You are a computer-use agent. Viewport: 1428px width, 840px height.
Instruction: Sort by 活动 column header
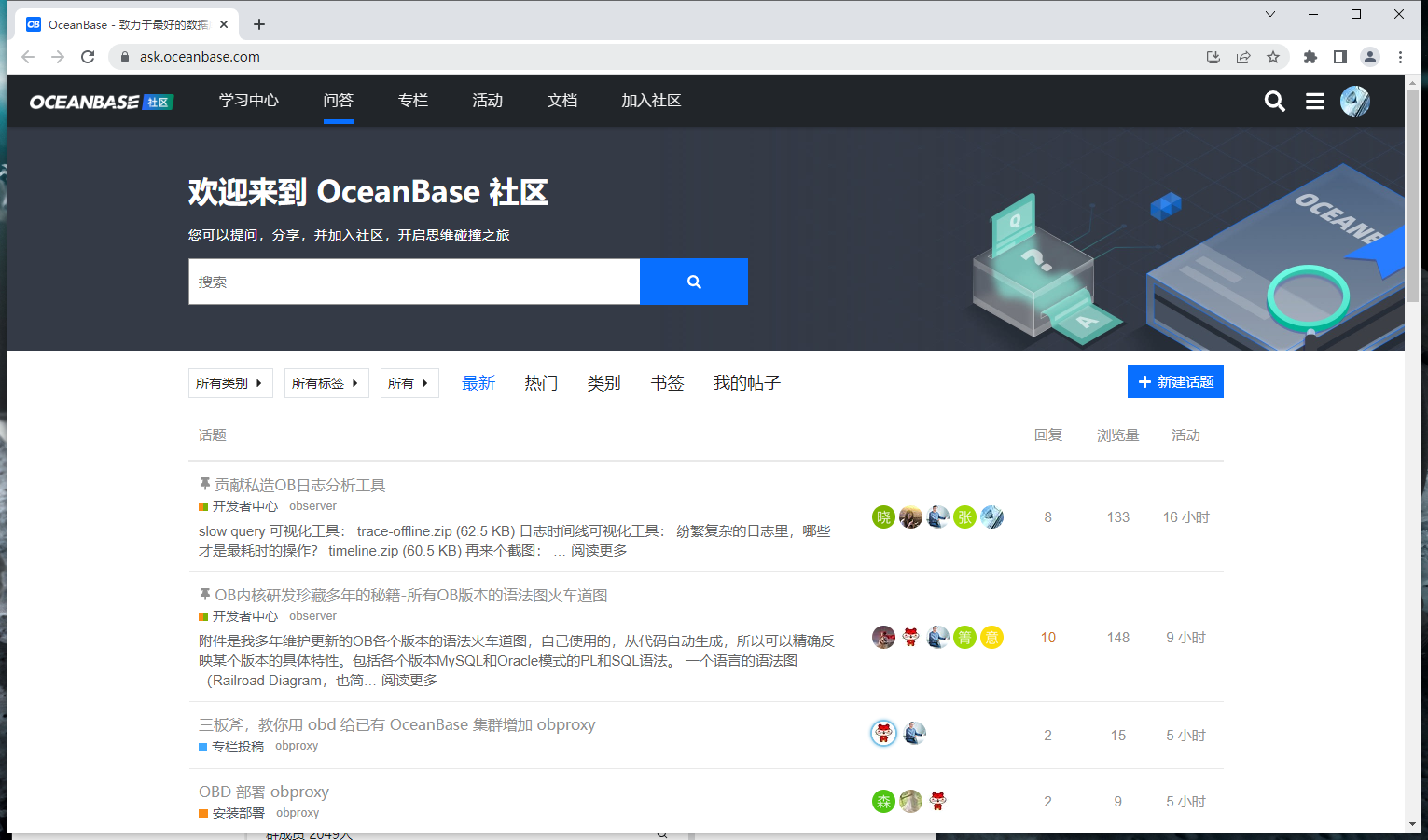pyautogui.click(x=1185, y=435)
